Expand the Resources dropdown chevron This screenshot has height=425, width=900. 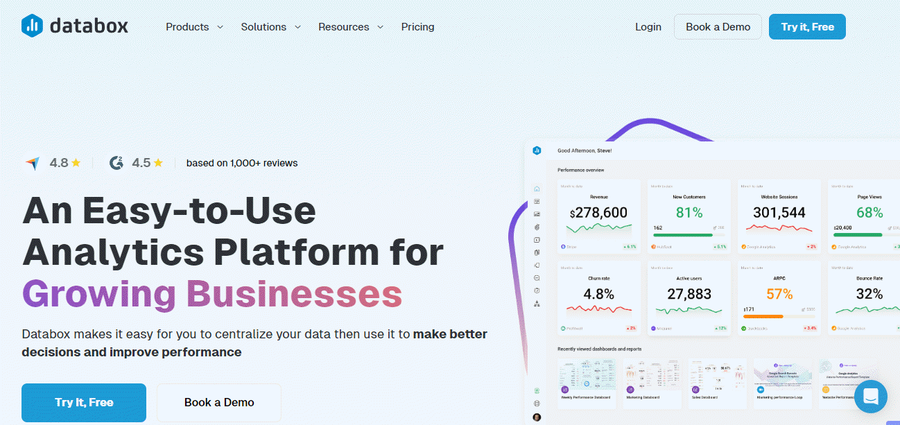pyautogui.click(x=380, y=27)
